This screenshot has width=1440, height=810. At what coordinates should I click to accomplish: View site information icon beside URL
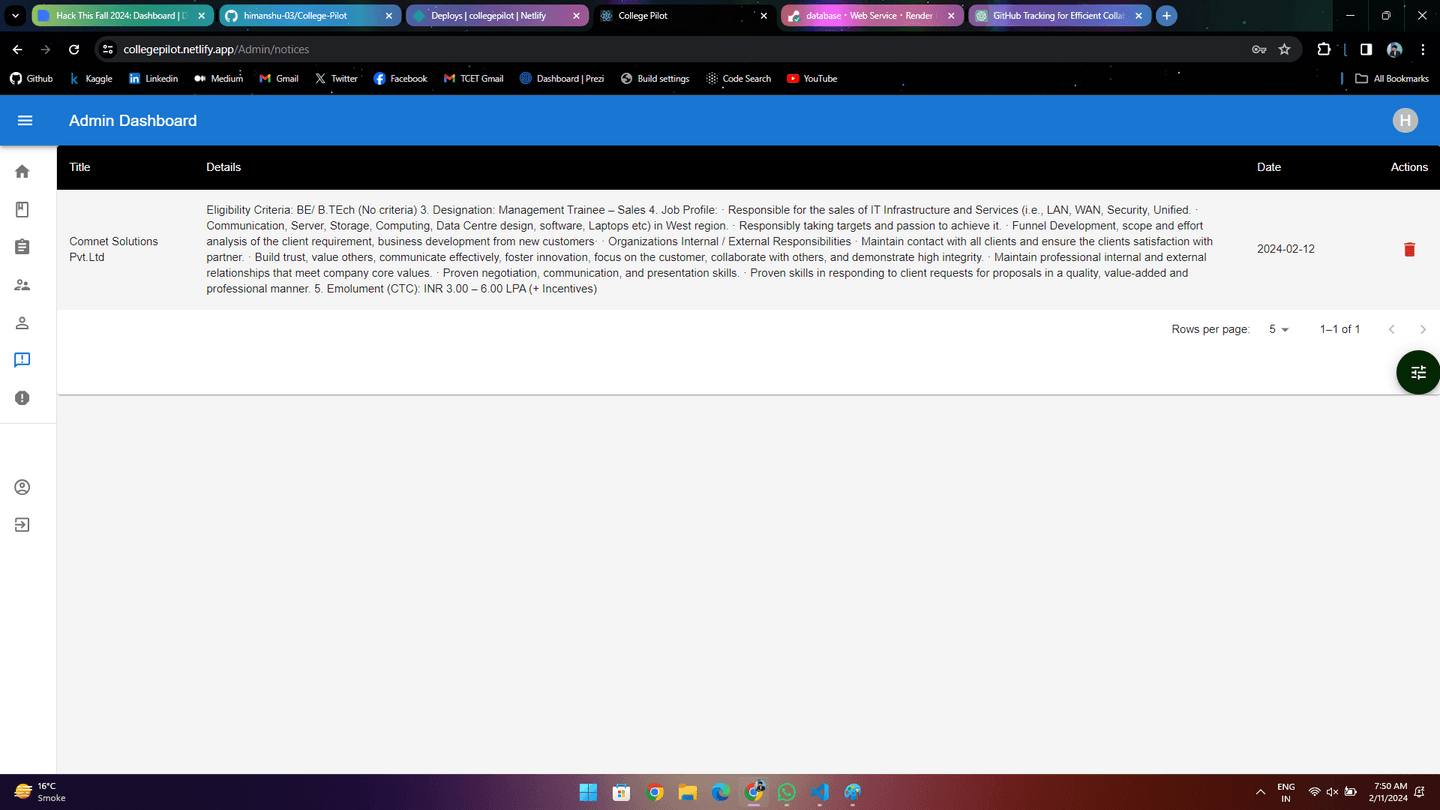(x=108, y=49)
